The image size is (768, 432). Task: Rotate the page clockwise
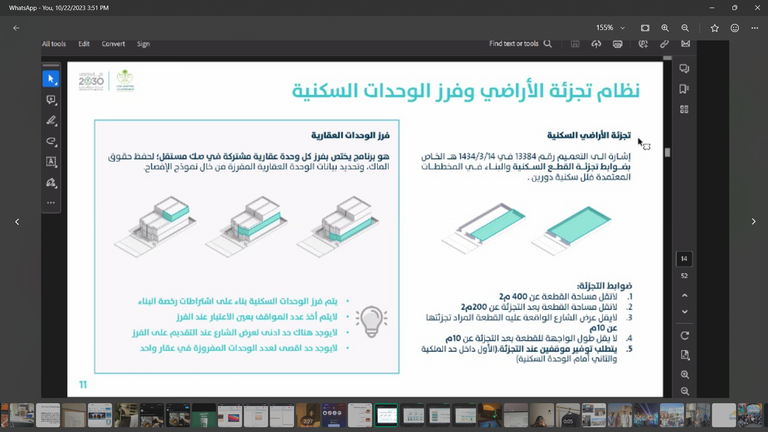684,336
